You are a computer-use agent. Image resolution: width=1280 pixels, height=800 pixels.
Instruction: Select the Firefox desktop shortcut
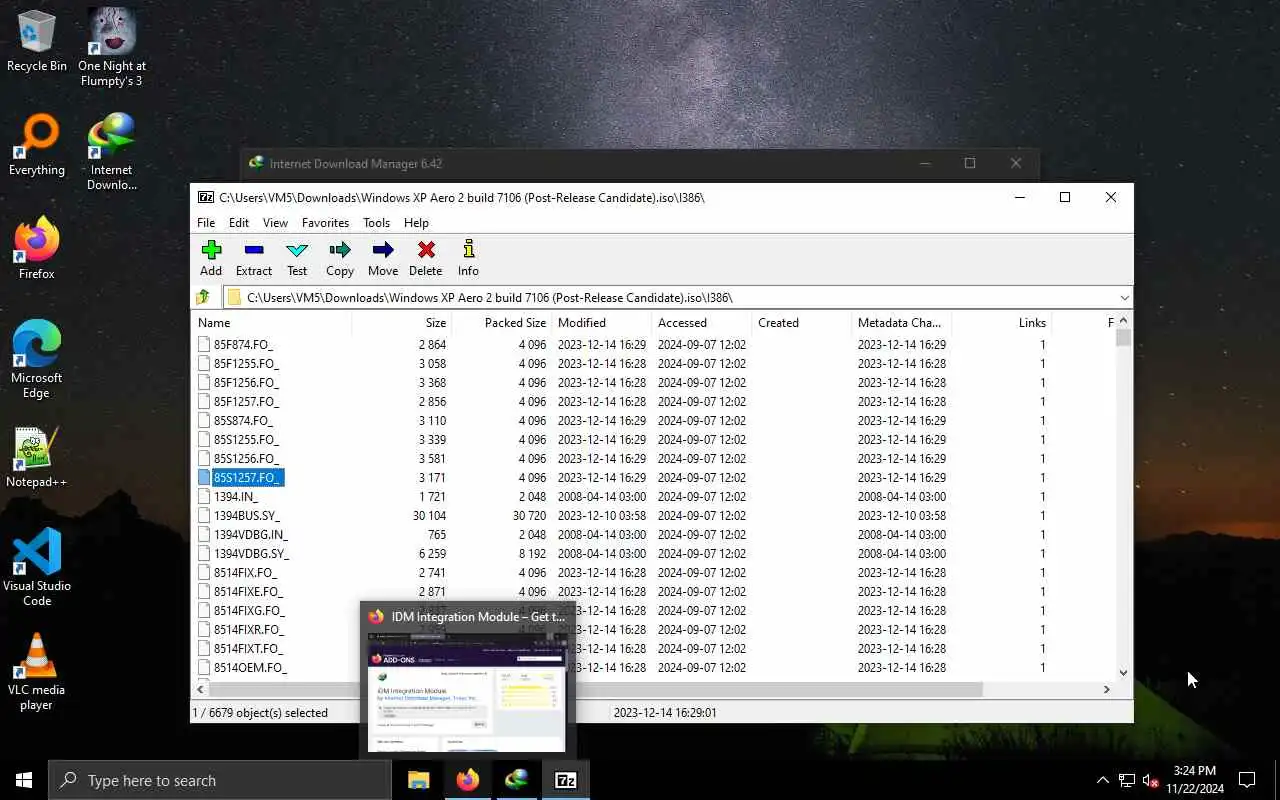[x=37, y=249]
